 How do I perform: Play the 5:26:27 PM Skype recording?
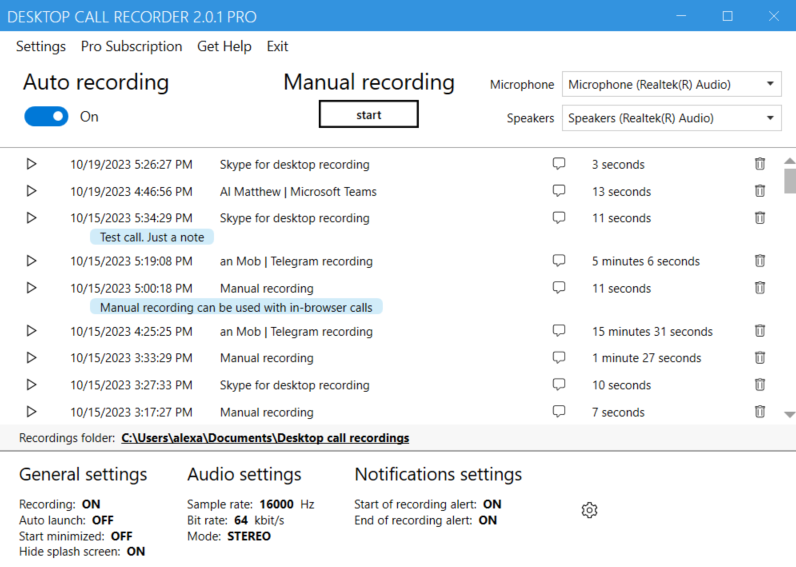click(x=31, y=164)
